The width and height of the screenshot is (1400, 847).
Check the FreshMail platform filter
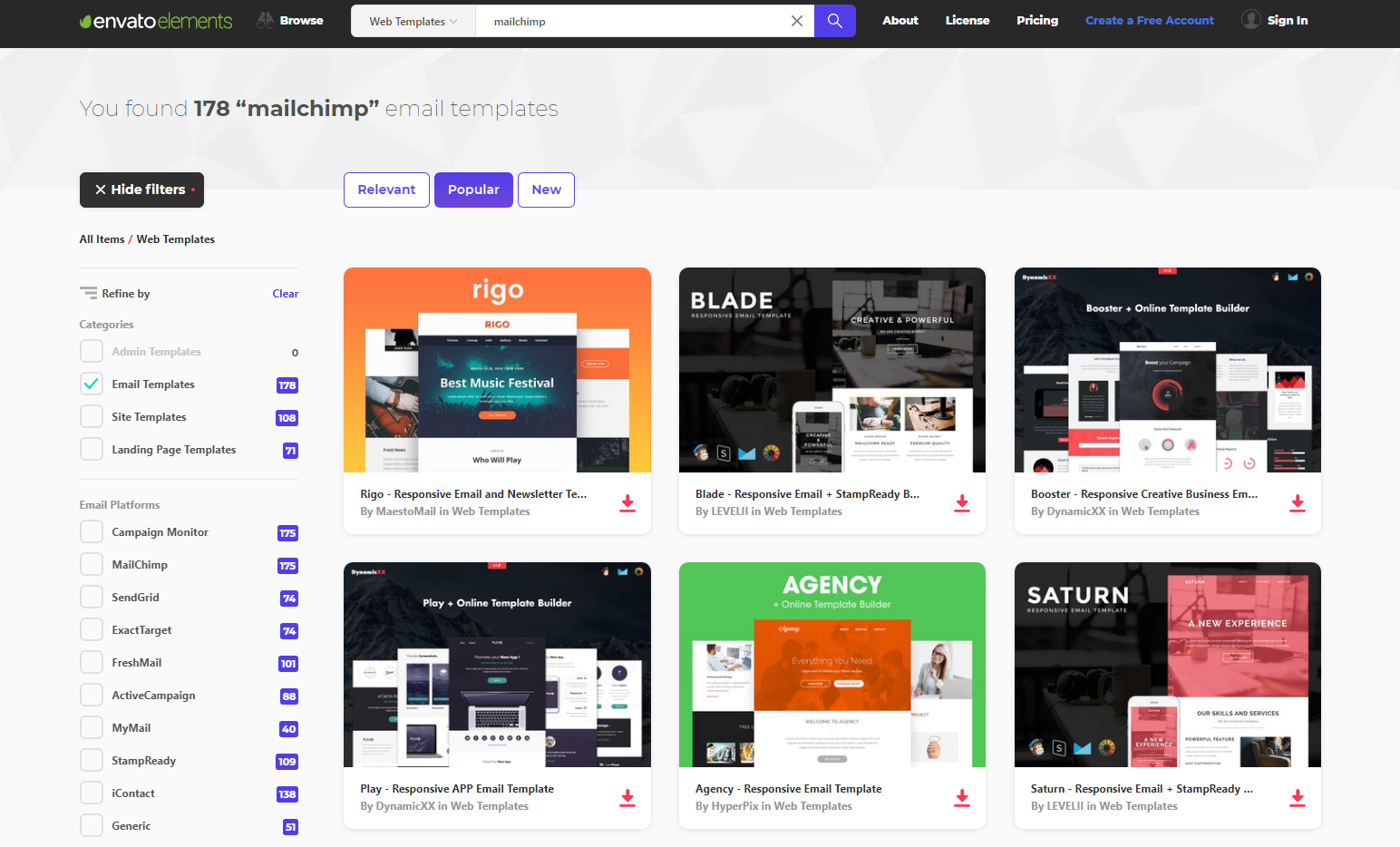(92, 663)
